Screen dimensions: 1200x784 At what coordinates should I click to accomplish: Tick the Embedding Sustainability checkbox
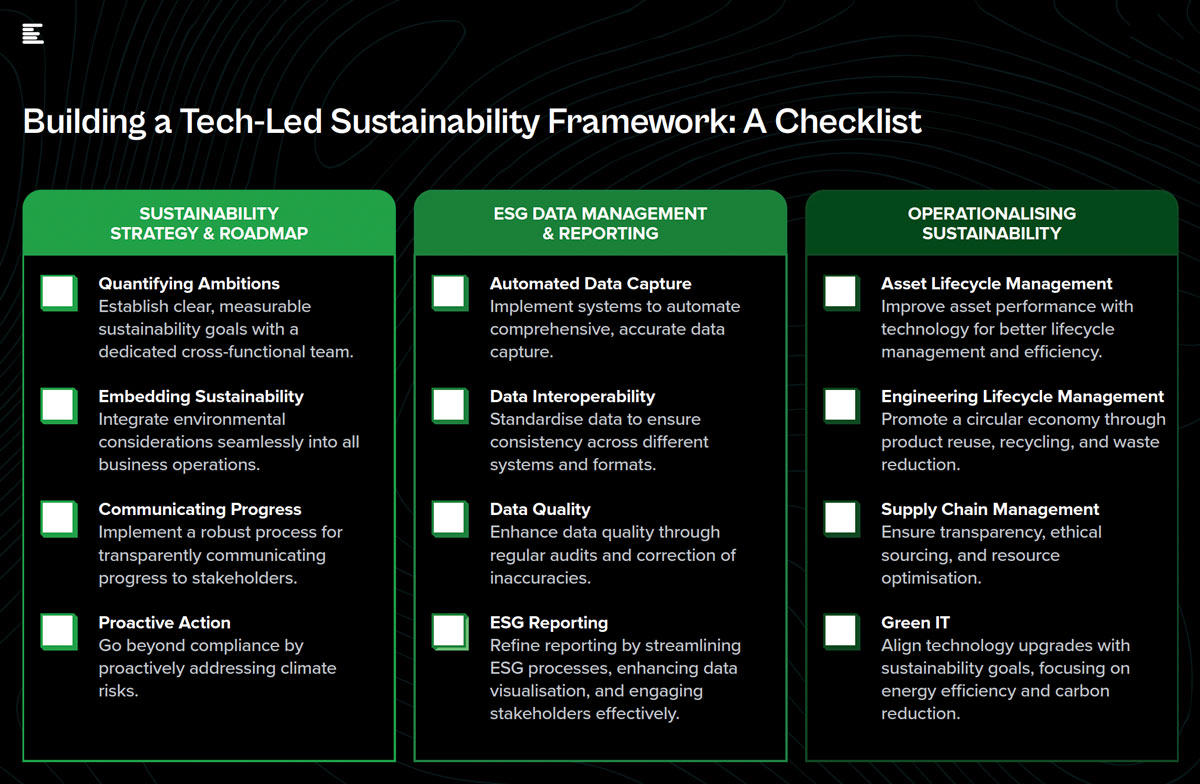pos(59,406)
